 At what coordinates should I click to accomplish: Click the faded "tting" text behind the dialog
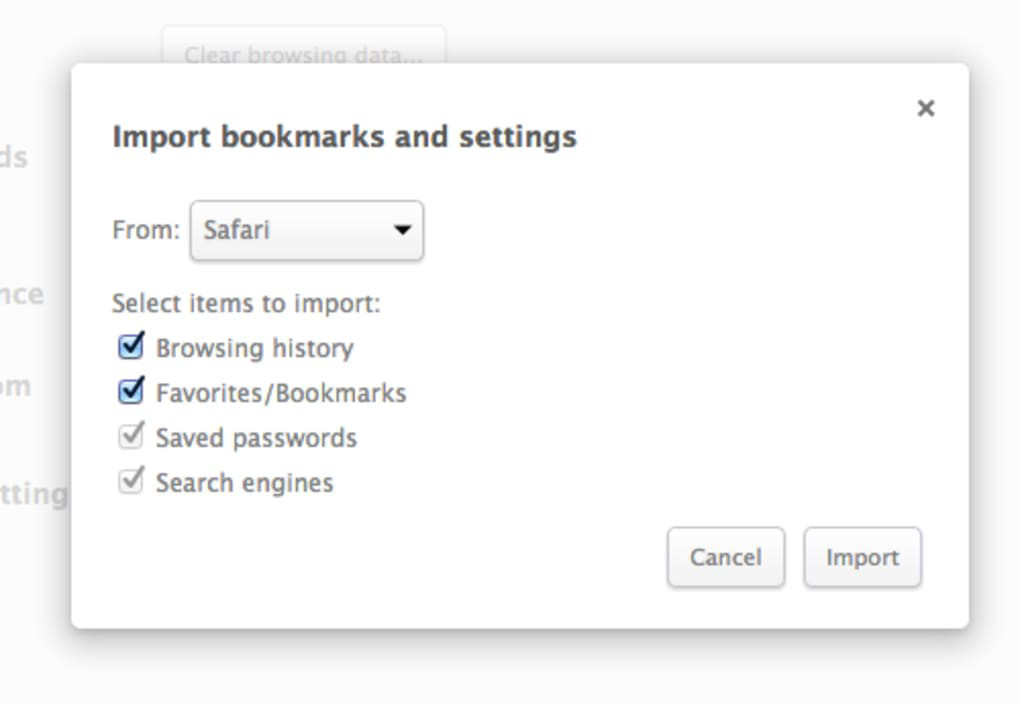coord(34,494)
